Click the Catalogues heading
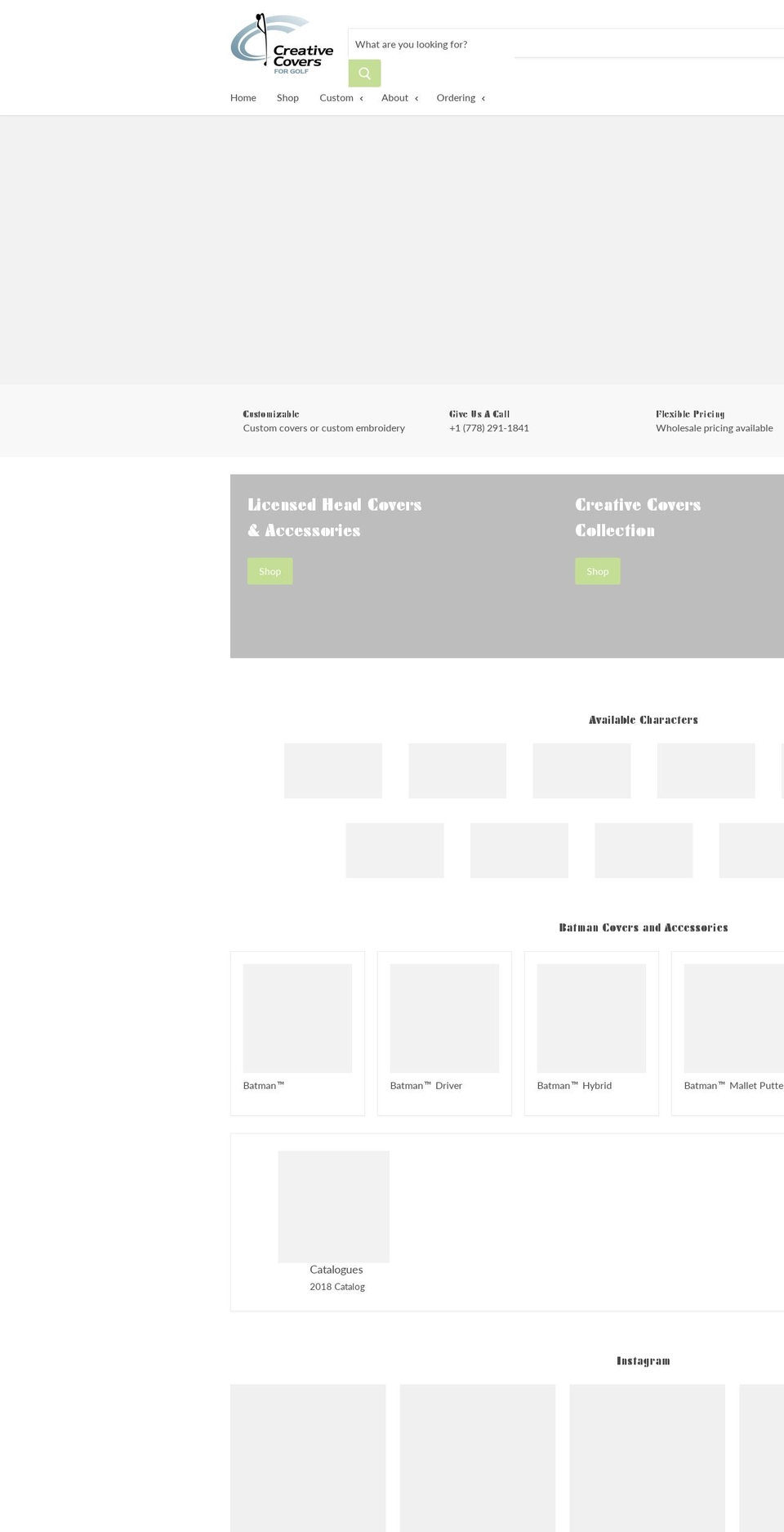 click(x=336, y=1270)
